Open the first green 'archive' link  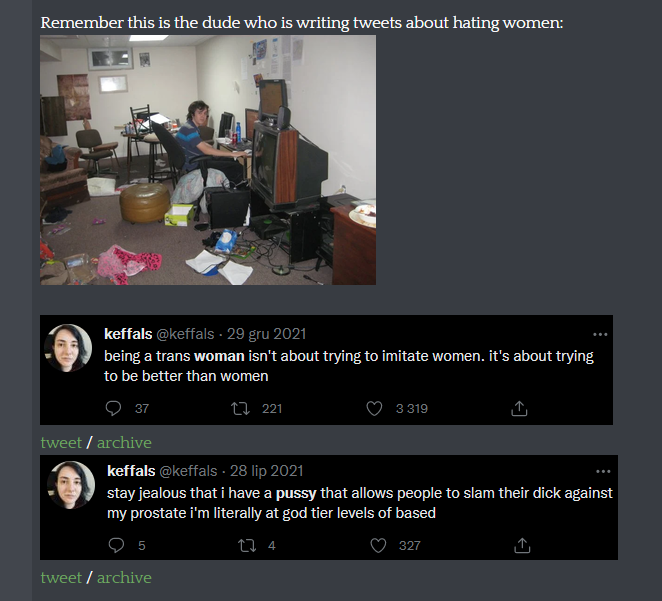[124, 442]
